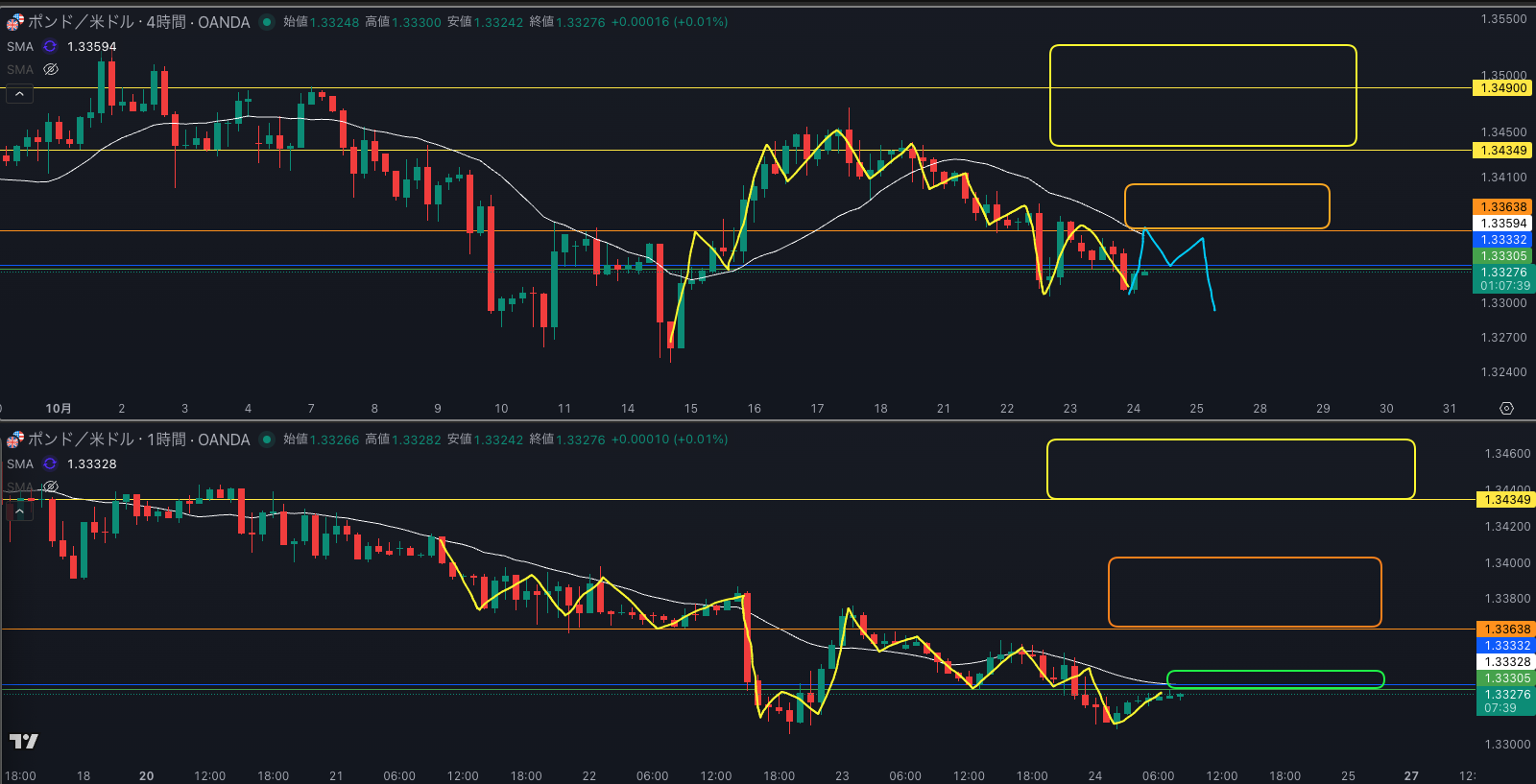The width and height of the screenshot is (1536, 784).
Task: Show the hidden SMA on 4-hour chart
Action: tap(52, 69)
